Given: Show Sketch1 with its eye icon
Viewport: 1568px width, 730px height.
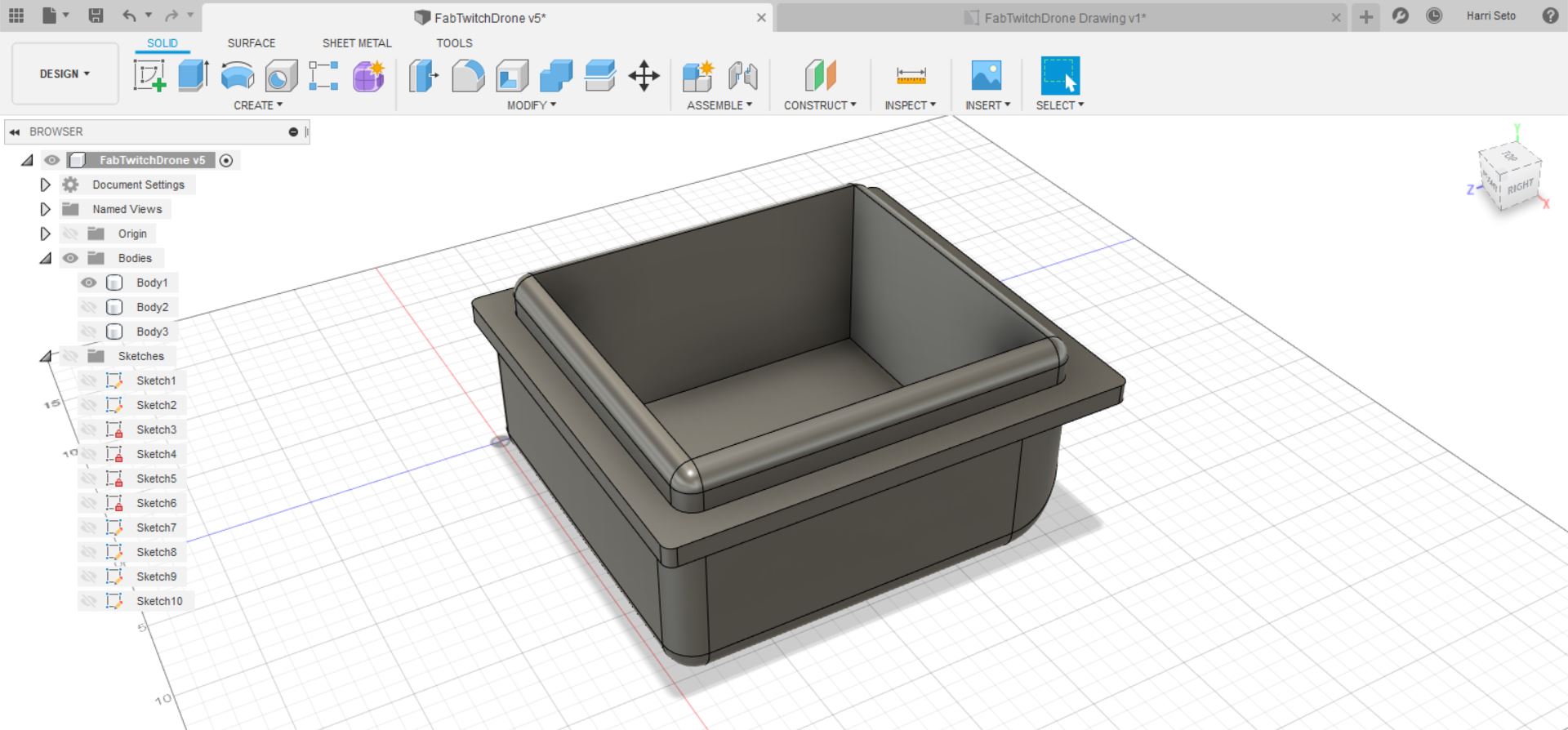Looking at the screenshot, I should (x=89, y=381).
